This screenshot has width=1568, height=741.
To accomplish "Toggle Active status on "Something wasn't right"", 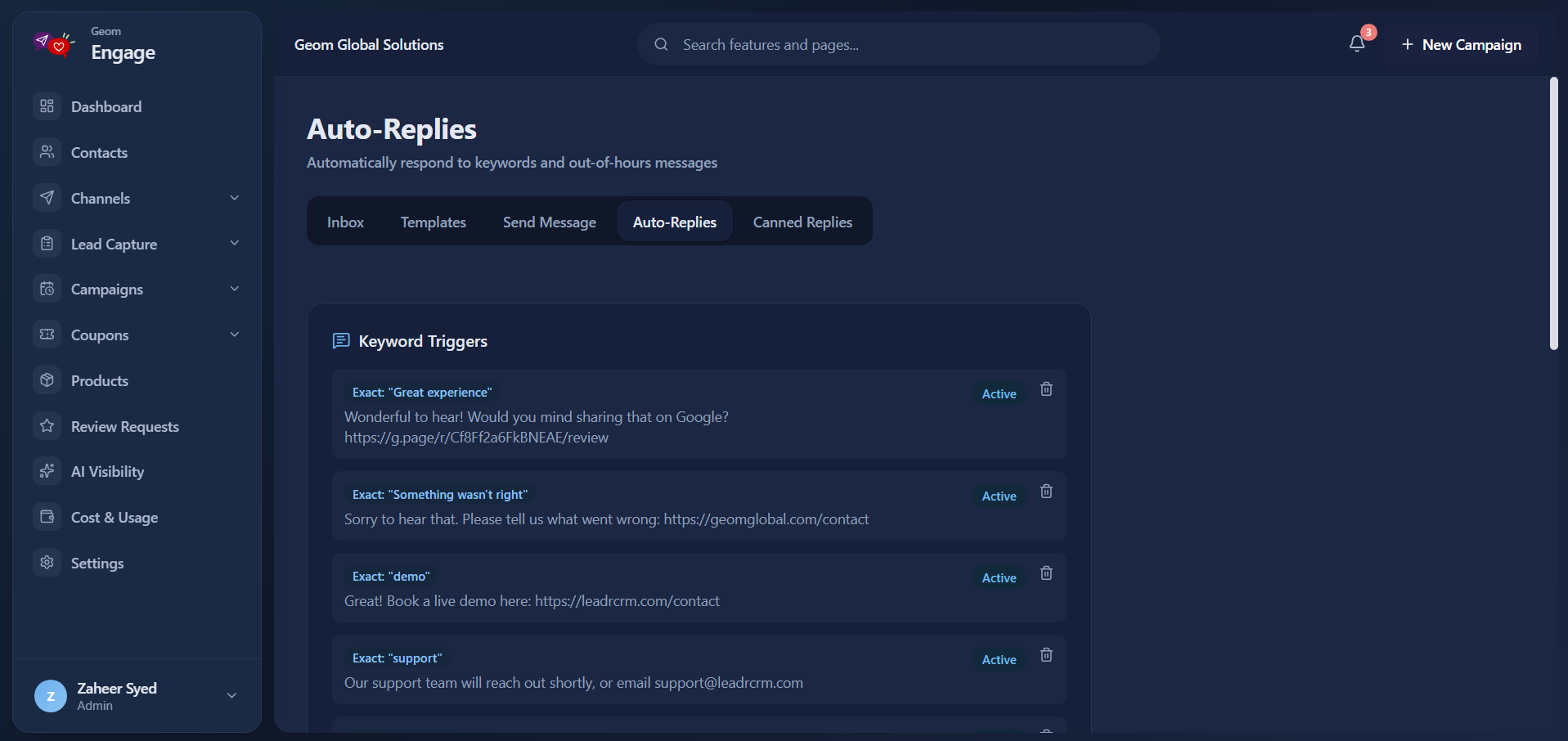I will click(999, 496).
